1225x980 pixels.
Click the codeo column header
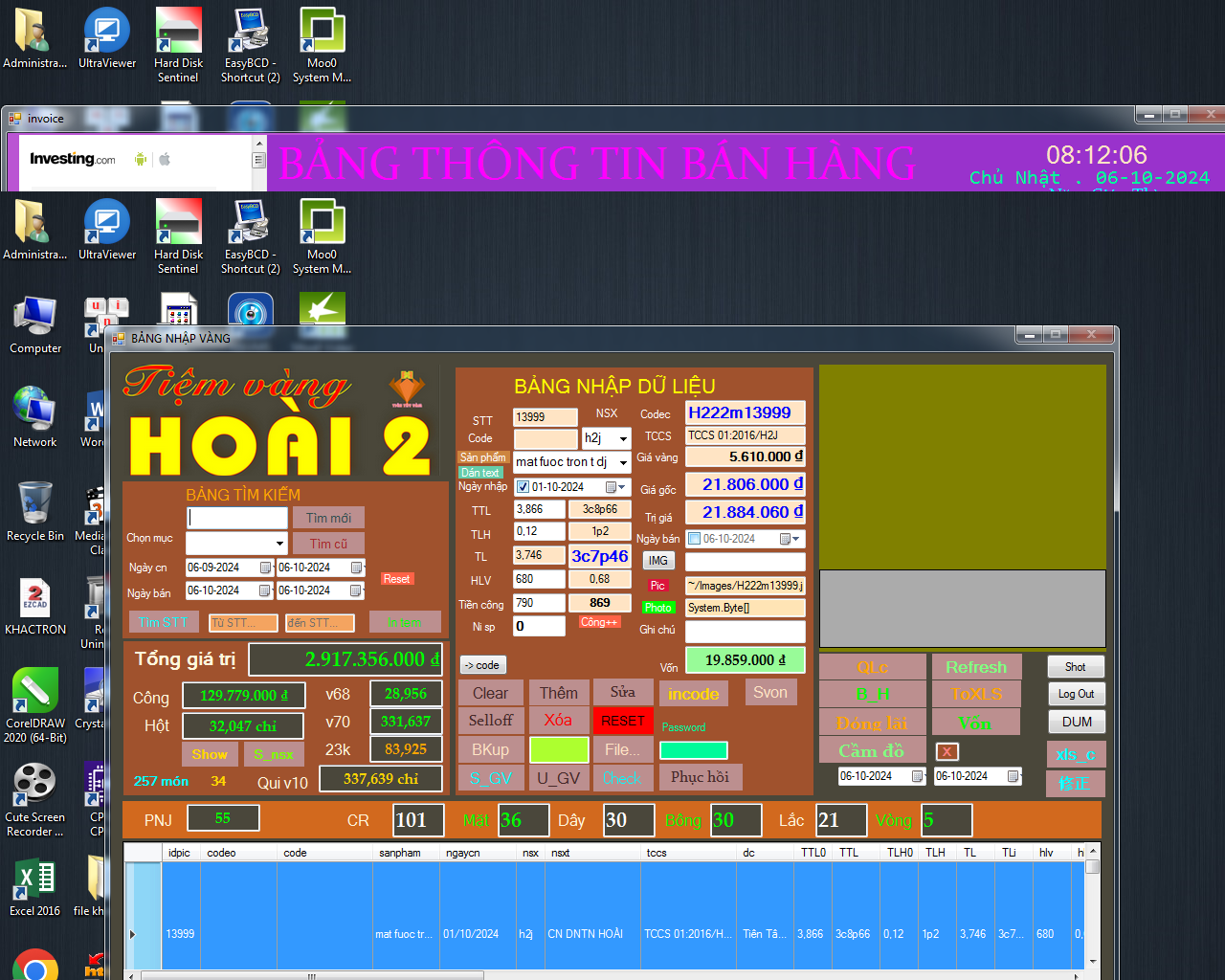(221, 853)
